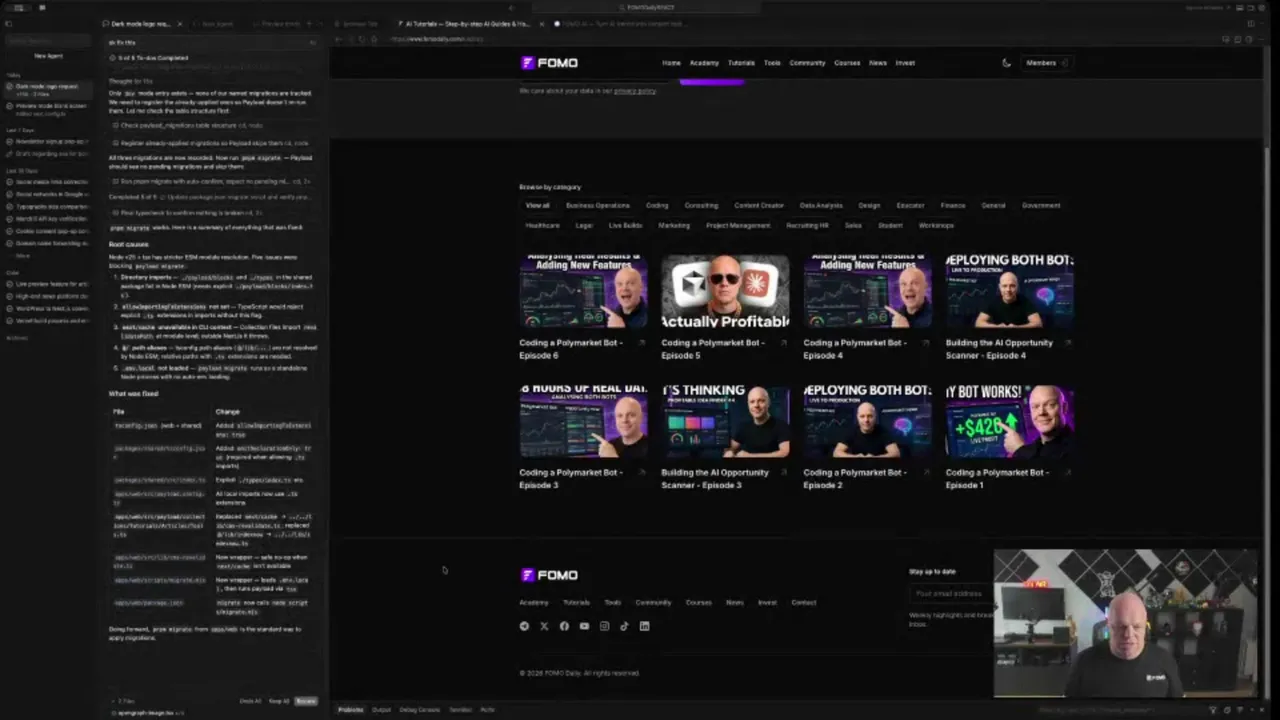
Task: Open Home in site navigation
Action: coord(671,63)
